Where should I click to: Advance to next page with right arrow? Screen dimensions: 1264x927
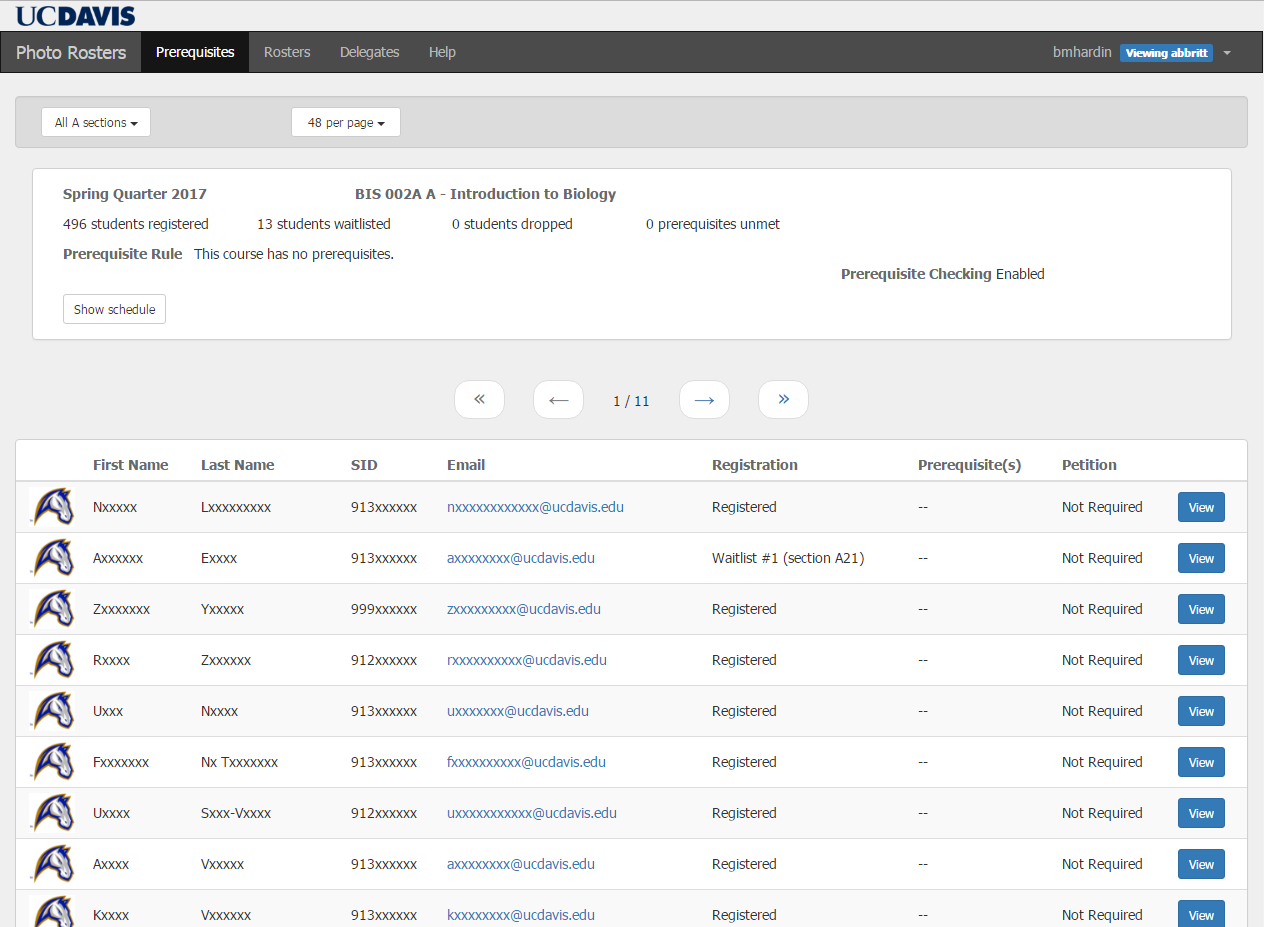(704, 400)
